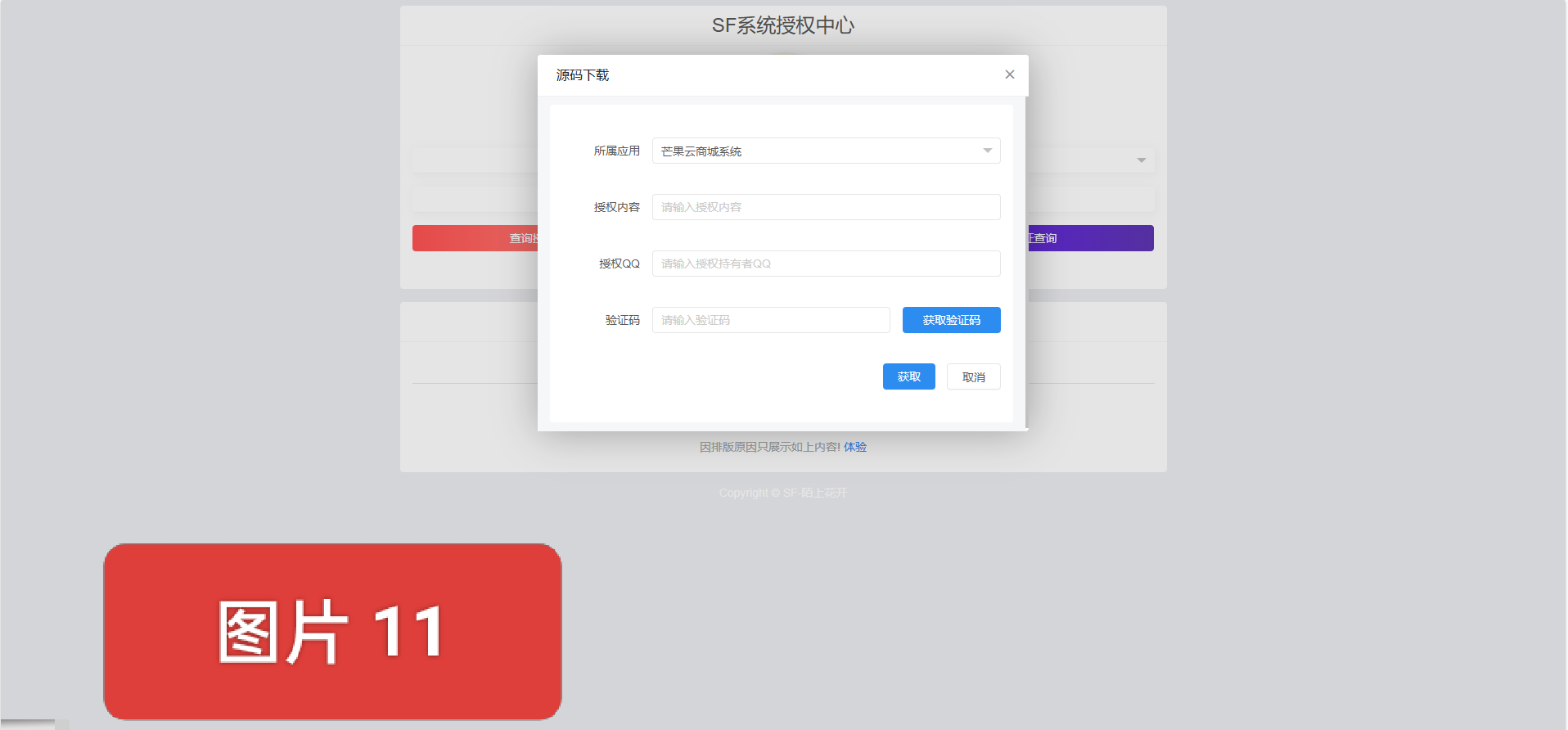Click the 授权QQ holder input box
Image resolution: width=1568 pixels, height=730 pixels.
(x=825, y=264)
